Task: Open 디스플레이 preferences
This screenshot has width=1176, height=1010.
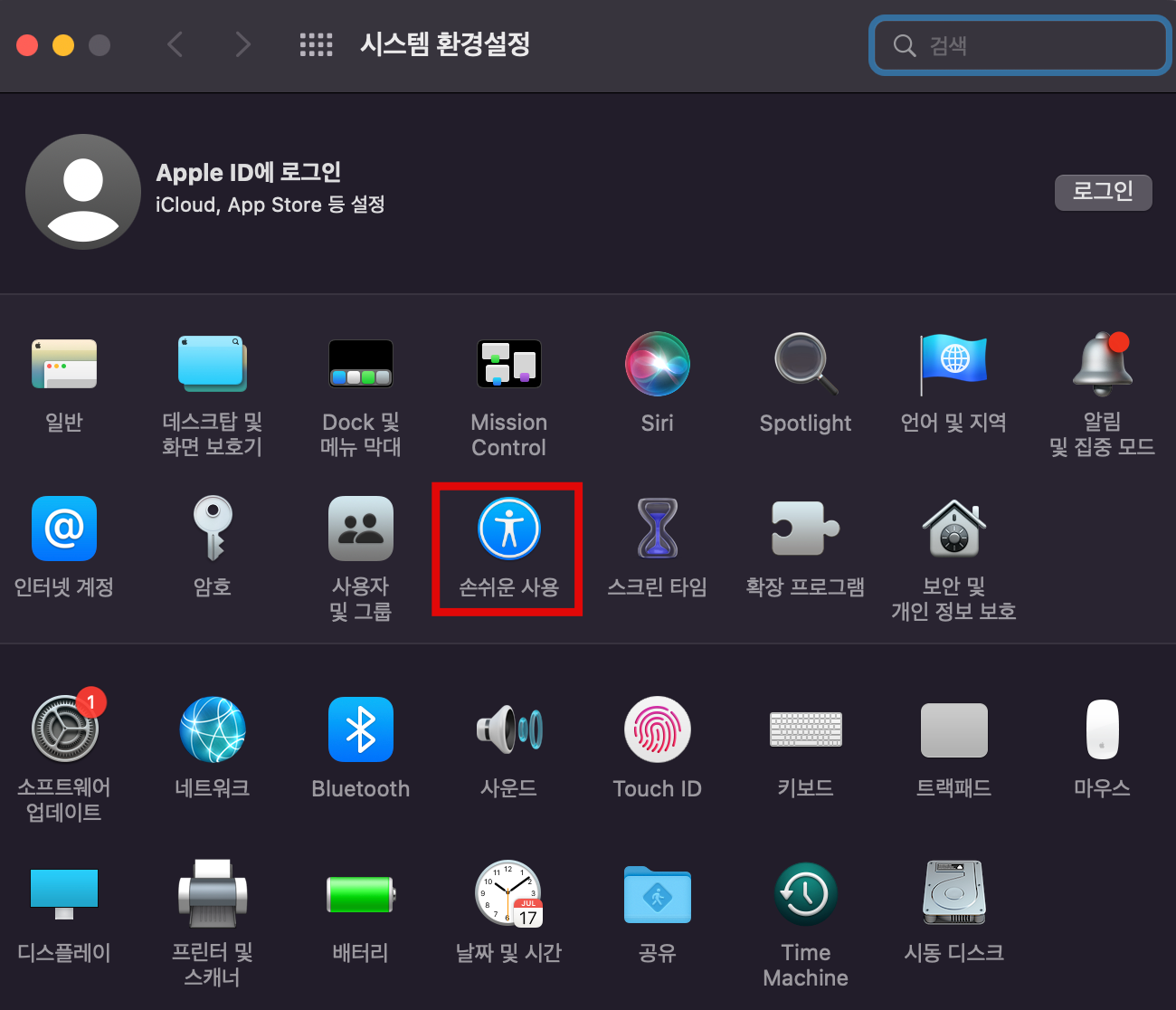Action: (x=64, y=894)
